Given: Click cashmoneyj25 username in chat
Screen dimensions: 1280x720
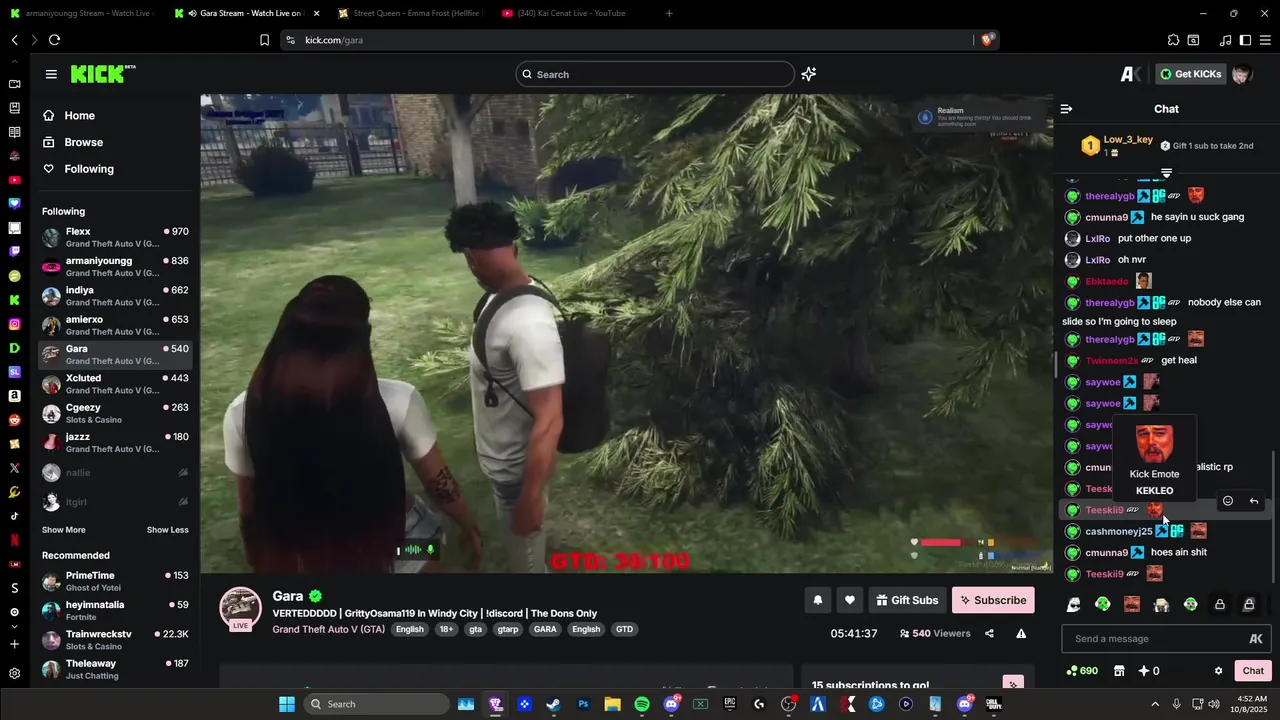Looking at the screenshot, I should pos(1119,531).
